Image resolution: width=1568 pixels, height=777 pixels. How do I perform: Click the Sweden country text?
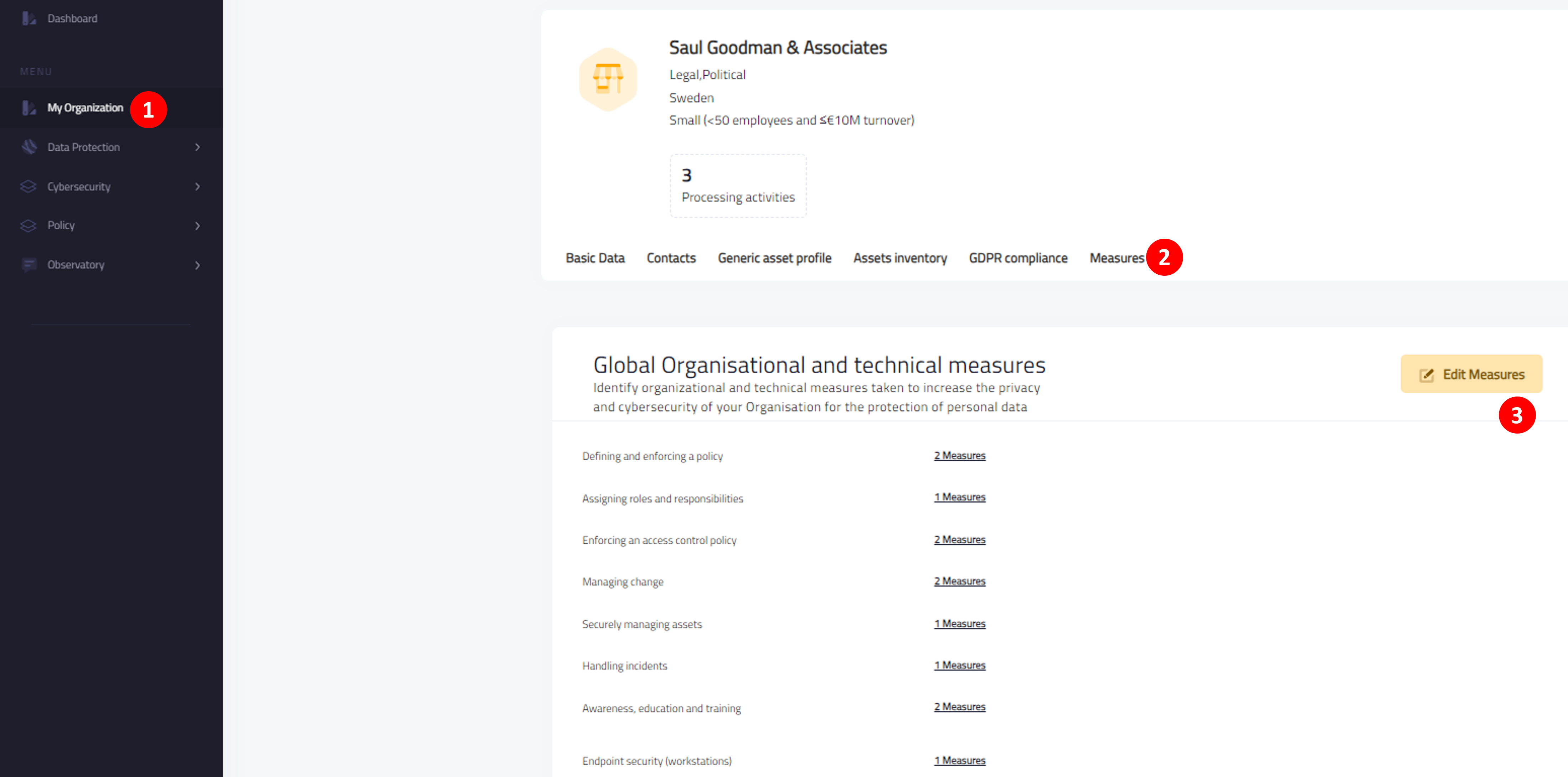[691, 98]
